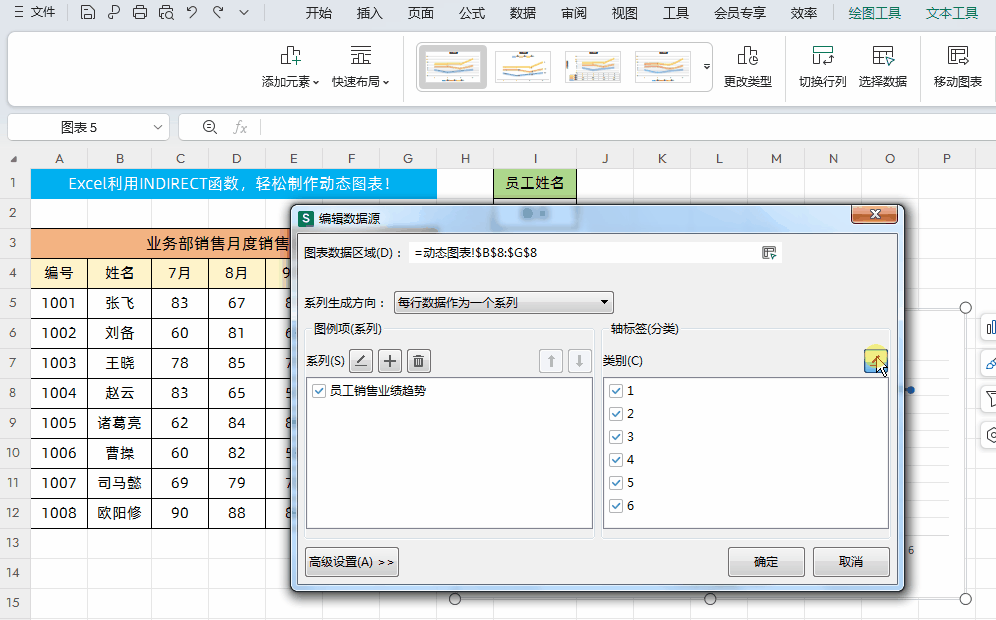Screen dimensions: 996x620
Task: Click the Undo arrow icon
Action: point(192,11)
